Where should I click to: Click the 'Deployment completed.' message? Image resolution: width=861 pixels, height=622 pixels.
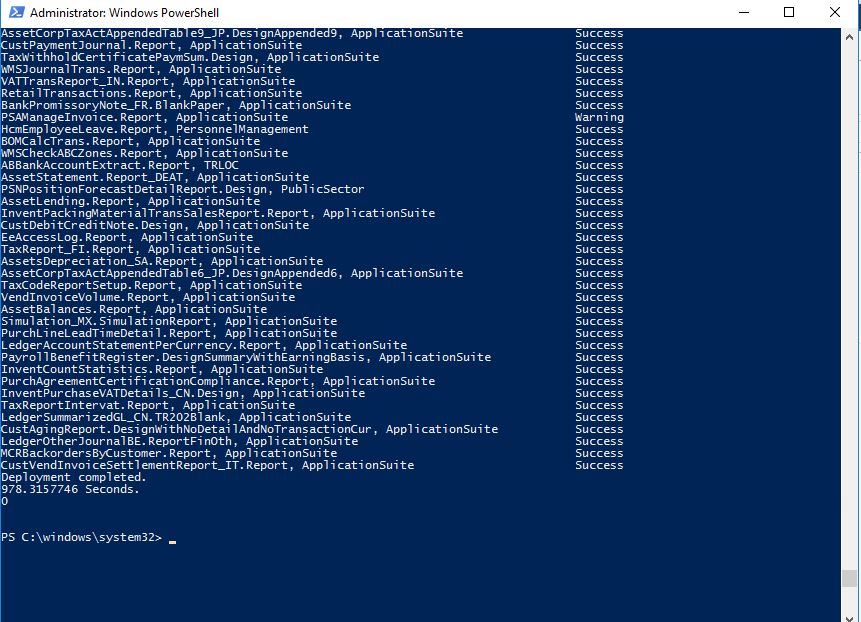coord(74,477)
